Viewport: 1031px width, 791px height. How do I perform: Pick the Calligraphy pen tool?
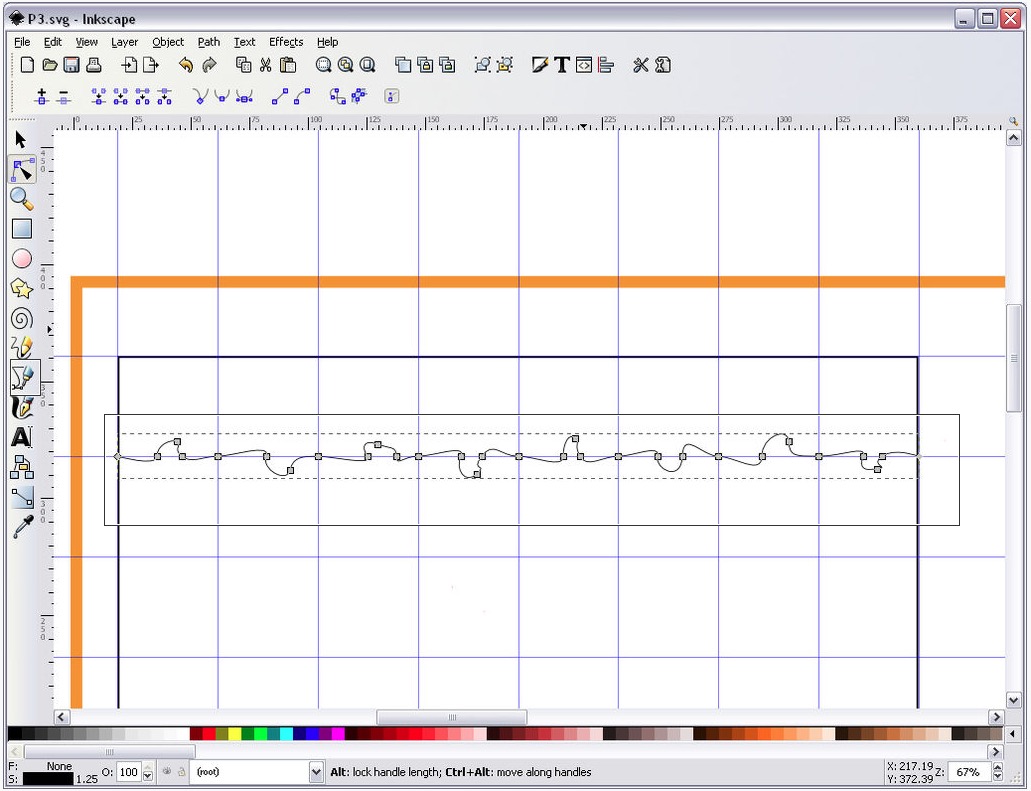(21, 408)
